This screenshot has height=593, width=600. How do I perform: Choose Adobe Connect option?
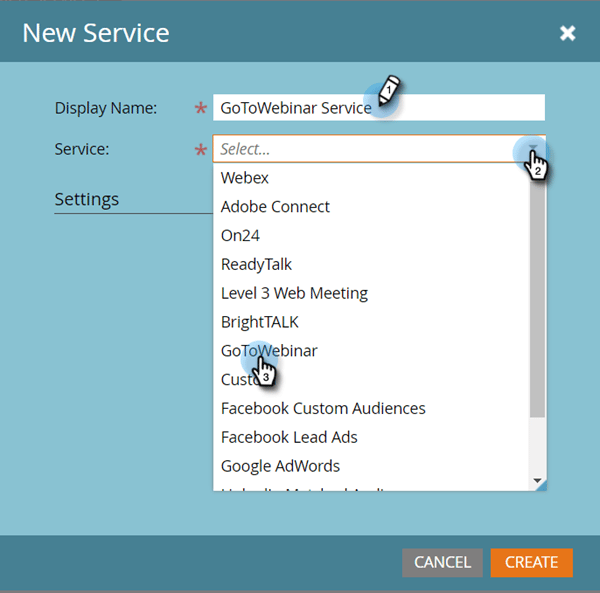tap(371, 207)
